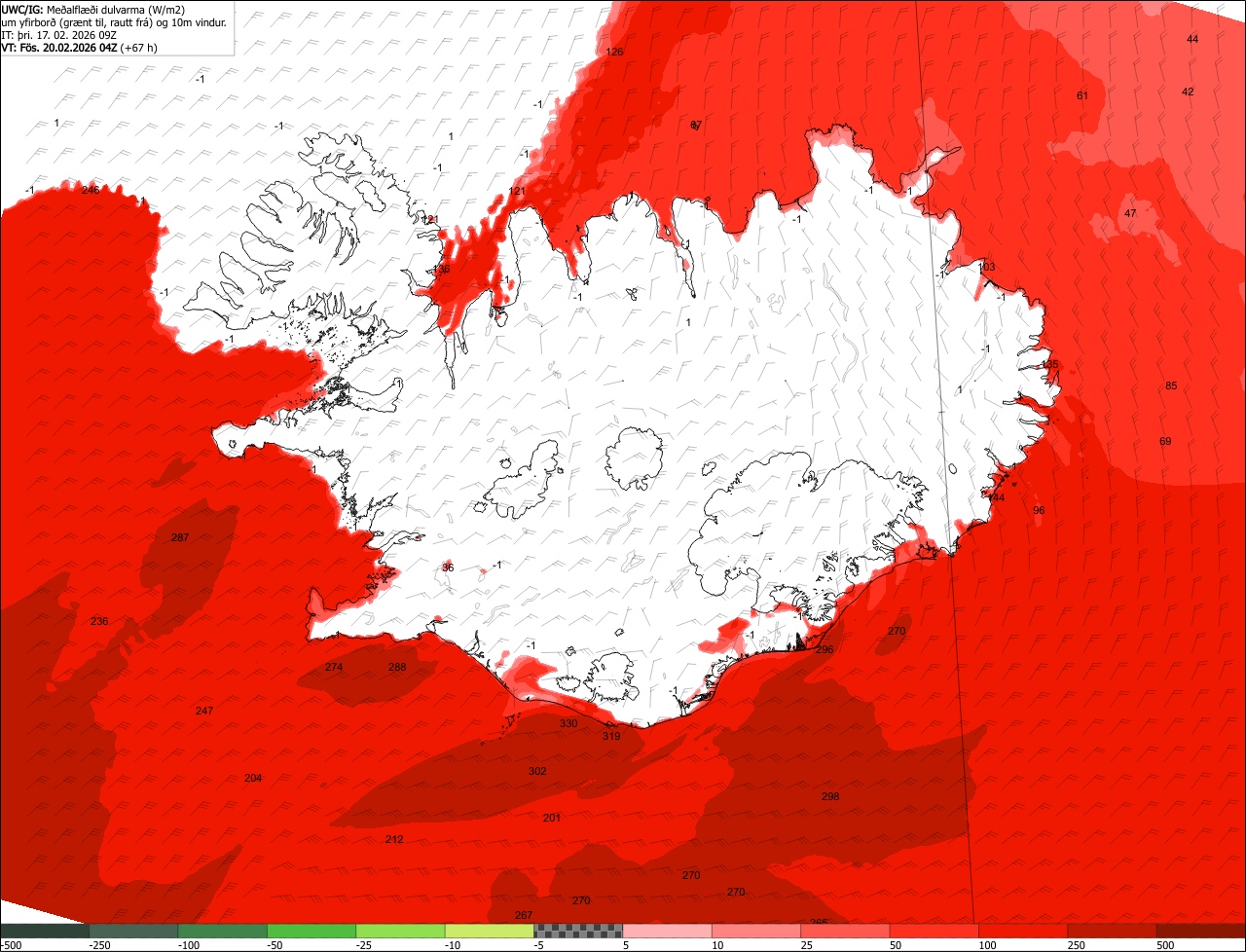Click the legend swatch between -250 and -100
The width and height of the screenshot is (1246, 952).
[x=133, y=931]
